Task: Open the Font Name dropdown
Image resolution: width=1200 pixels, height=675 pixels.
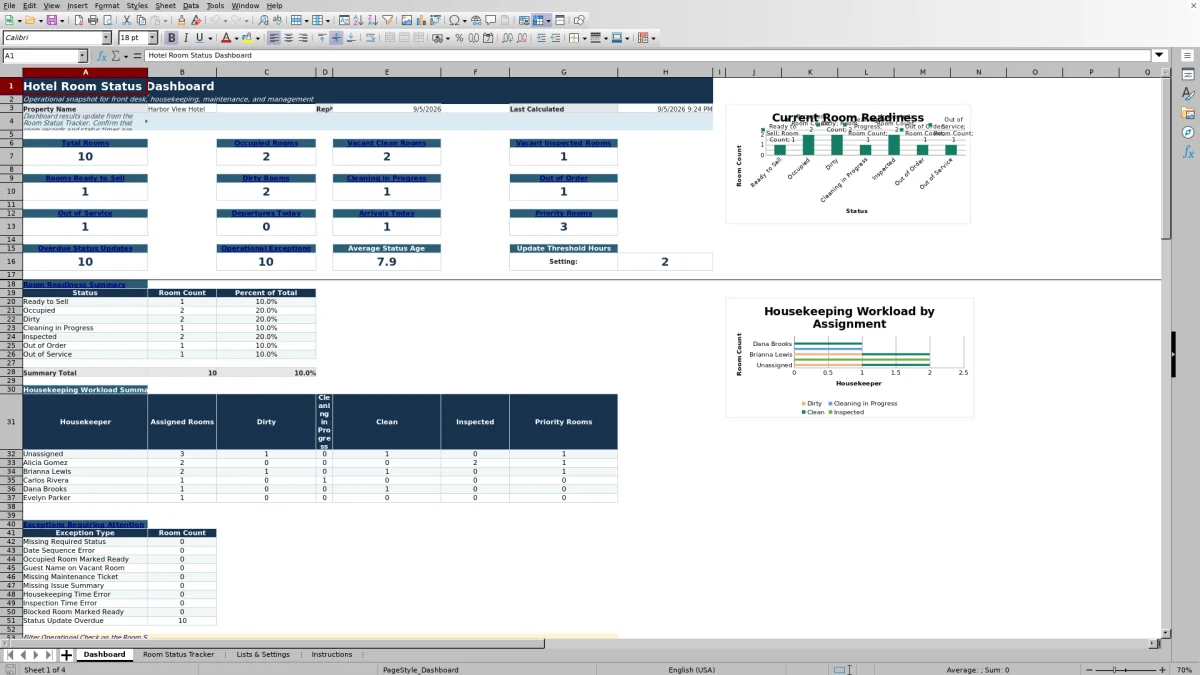Action: (x=107, y=38)
